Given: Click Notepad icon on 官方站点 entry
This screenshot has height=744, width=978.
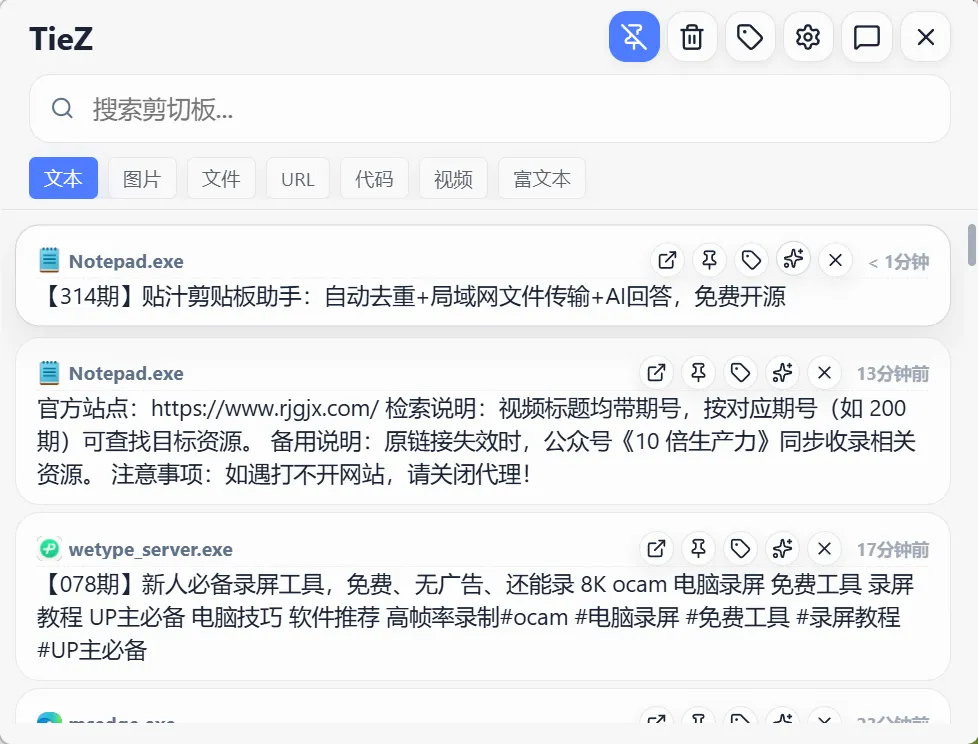Looking at the screenshot, I should (49, 373).
